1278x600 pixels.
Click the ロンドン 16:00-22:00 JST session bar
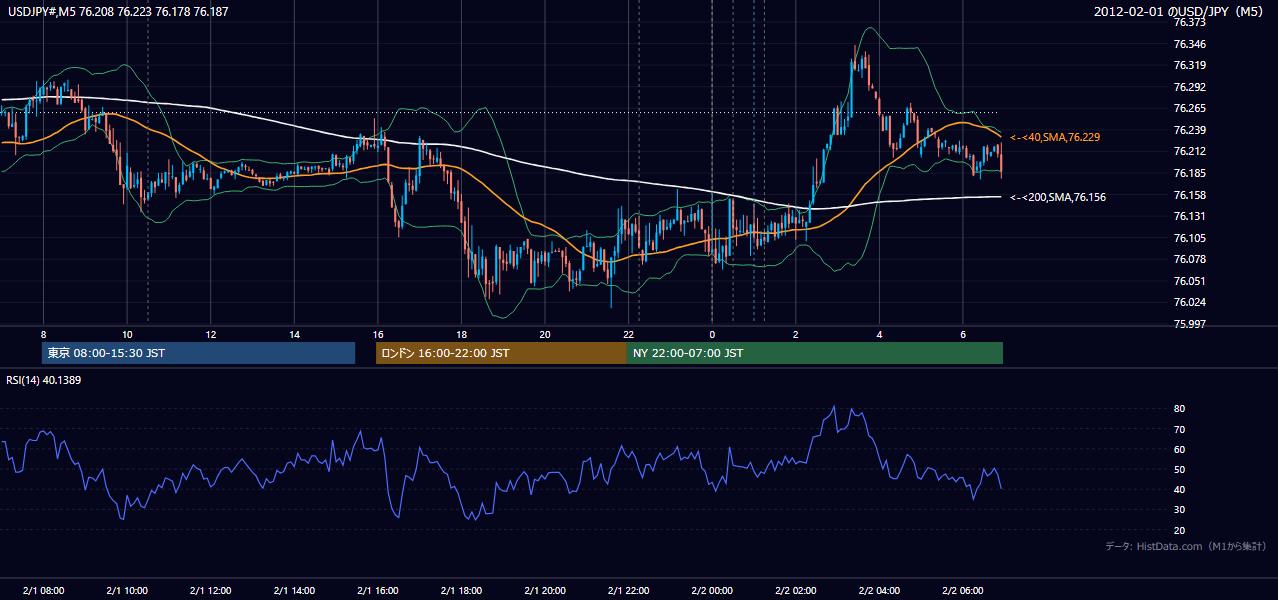501,353
